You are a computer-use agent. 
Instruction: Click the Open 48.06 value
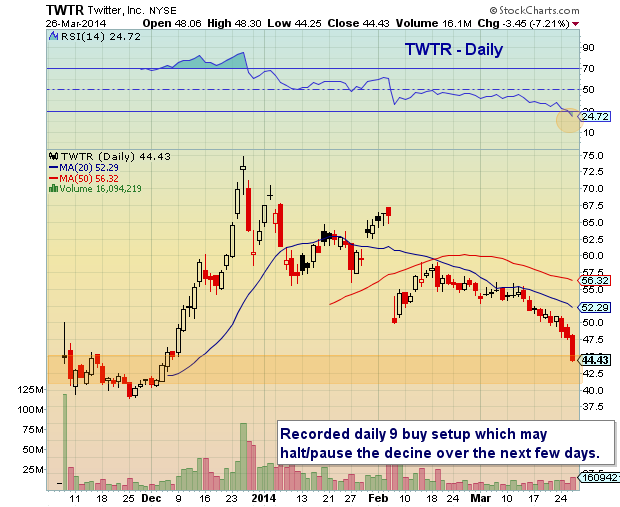point(172,23)
